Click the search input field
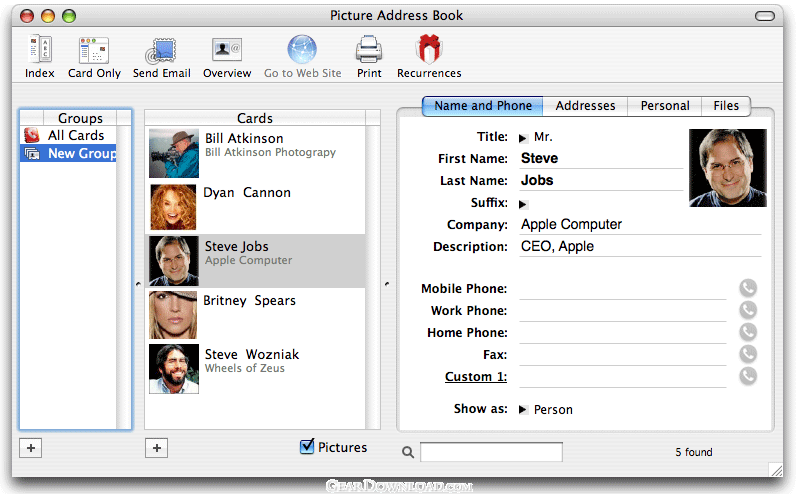The width and height of the screenshot is (798, 494). click(491, 452)
